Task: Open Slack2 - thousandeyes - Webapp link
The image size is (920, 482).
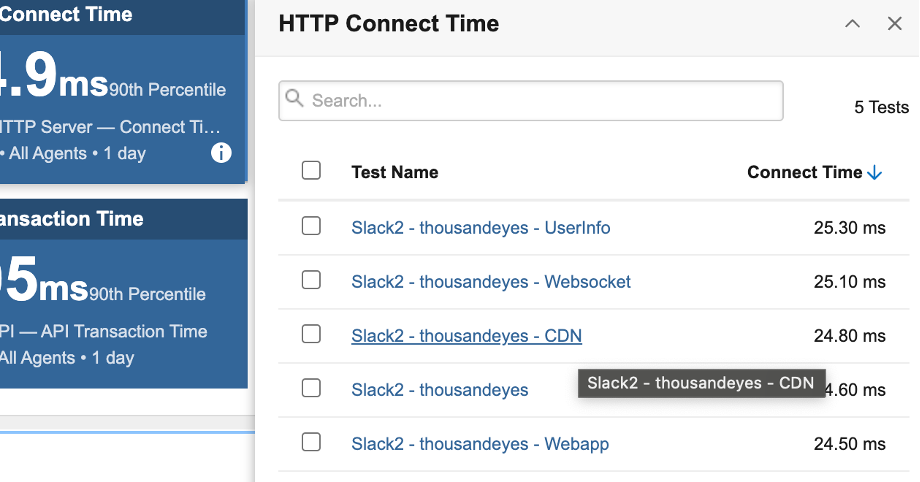Action: pos(480,444)
